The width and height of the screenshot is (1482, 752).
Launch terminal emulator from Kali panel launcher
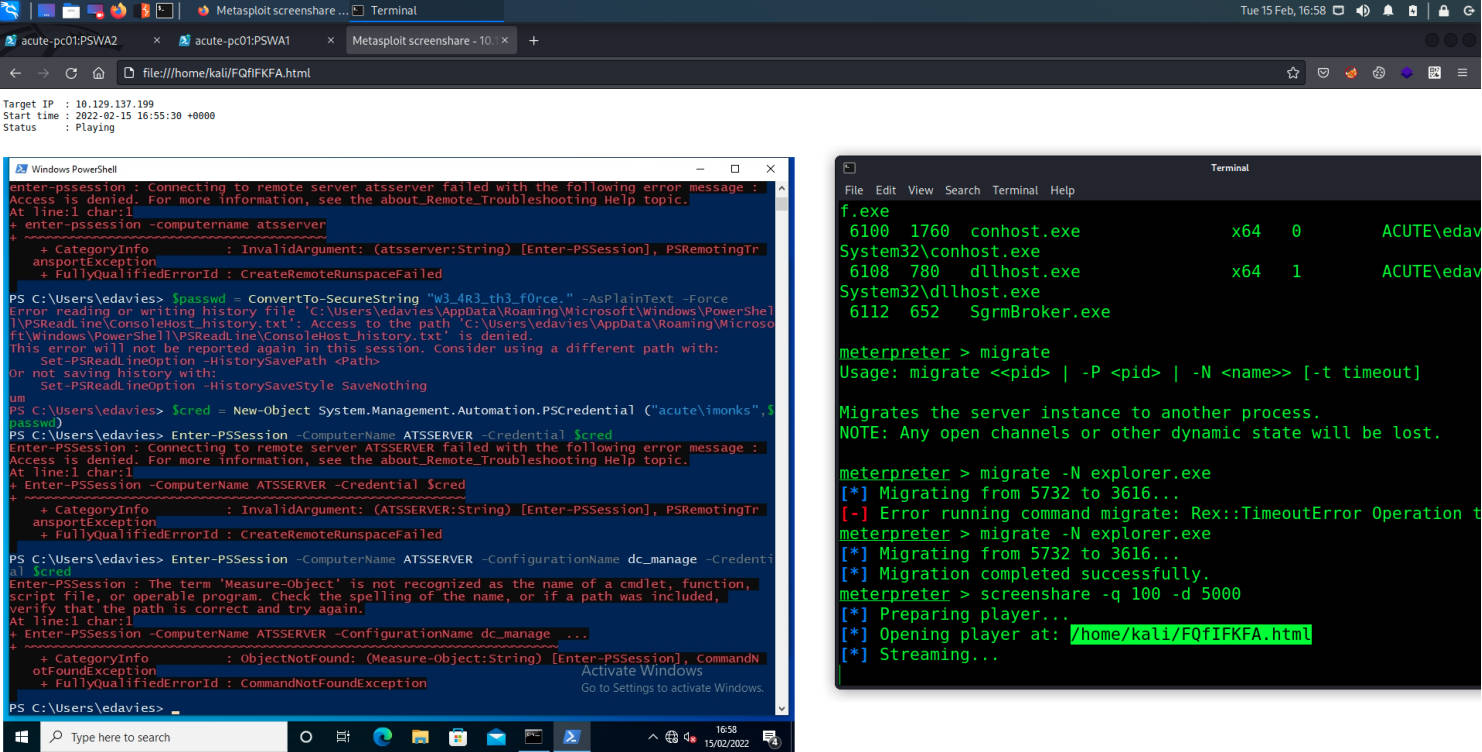click(x=165, y=11)
